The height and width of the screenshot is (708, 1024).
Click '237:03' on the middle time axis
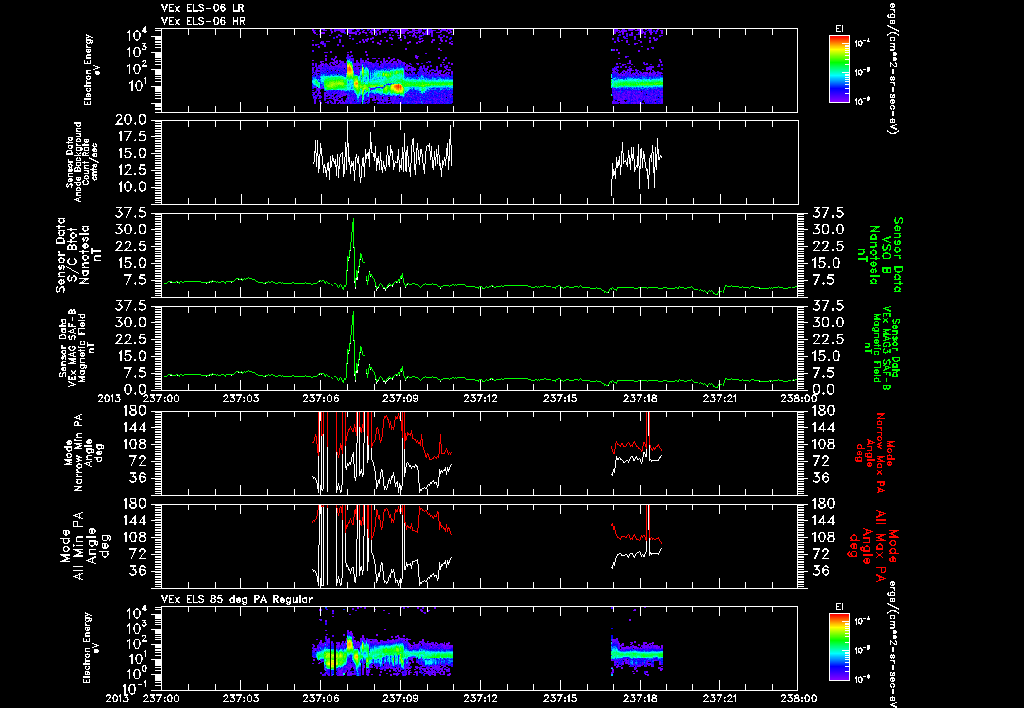[x=241, y=397]
